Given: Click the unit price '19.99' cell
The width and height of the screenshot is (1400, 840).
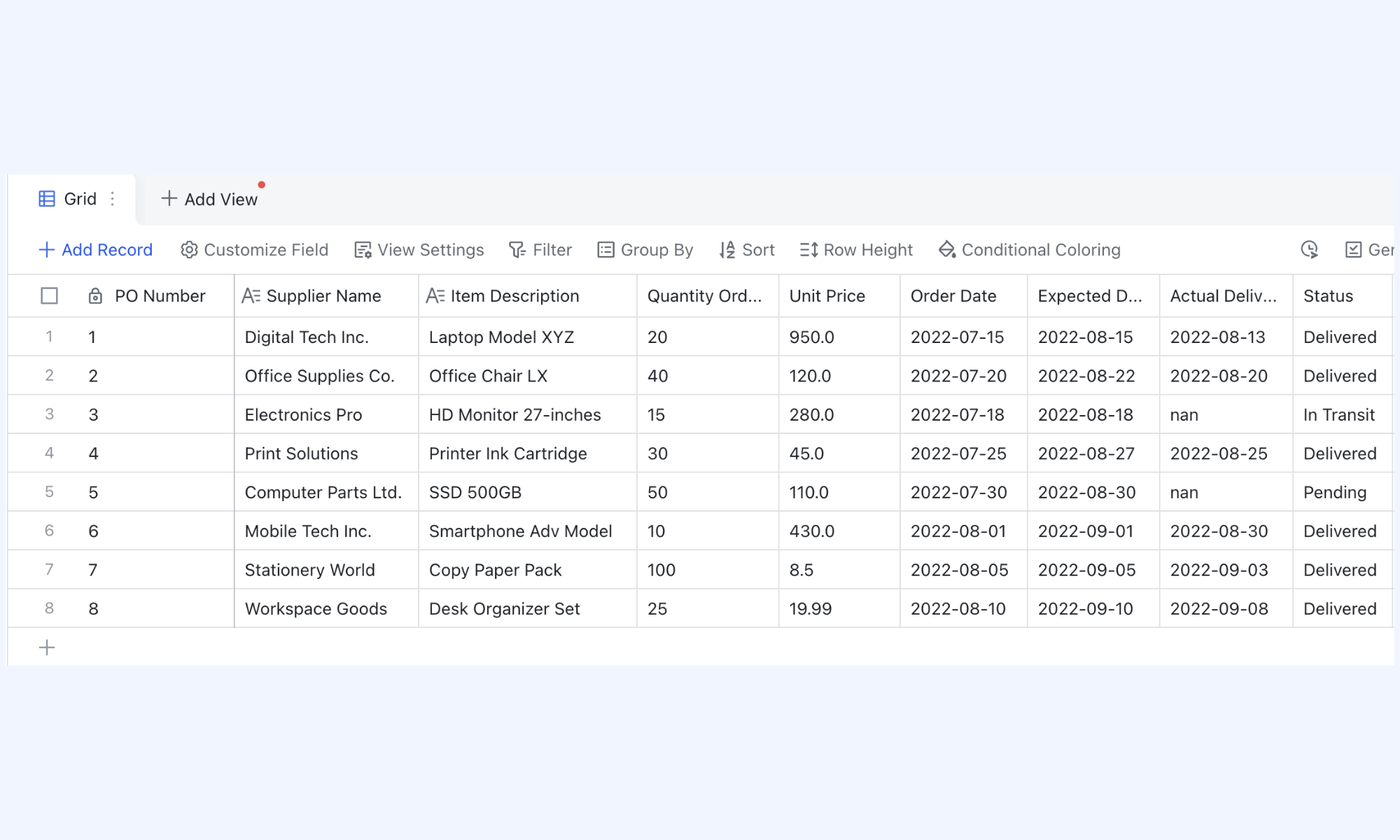Looking at the screenshot, I should (839, 608).
